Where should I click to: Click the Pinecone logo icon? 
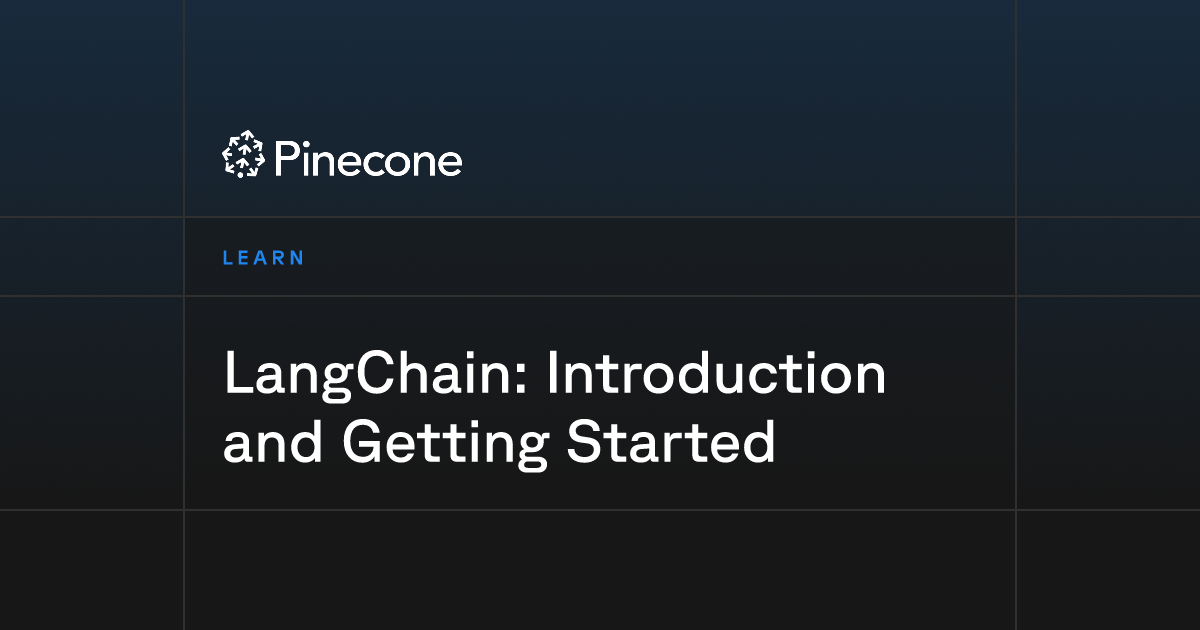tap(243, 156)
